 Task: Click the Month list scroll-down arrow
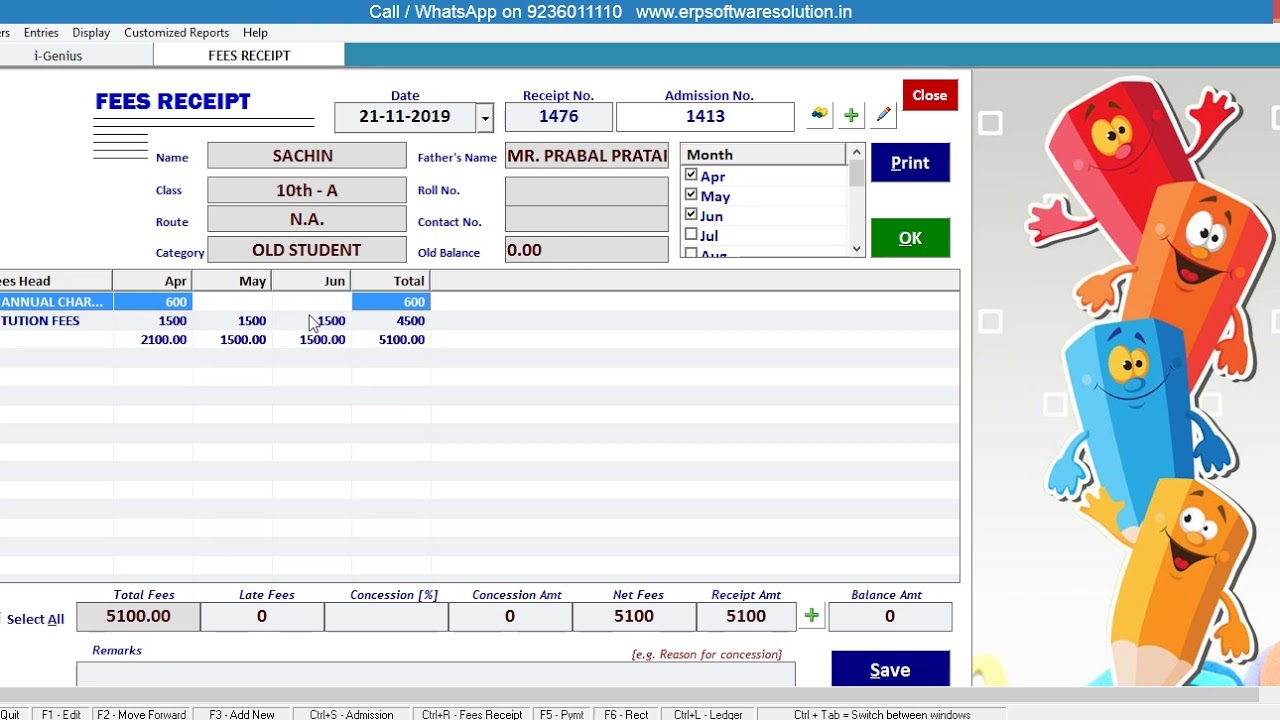tap(856, 249)
